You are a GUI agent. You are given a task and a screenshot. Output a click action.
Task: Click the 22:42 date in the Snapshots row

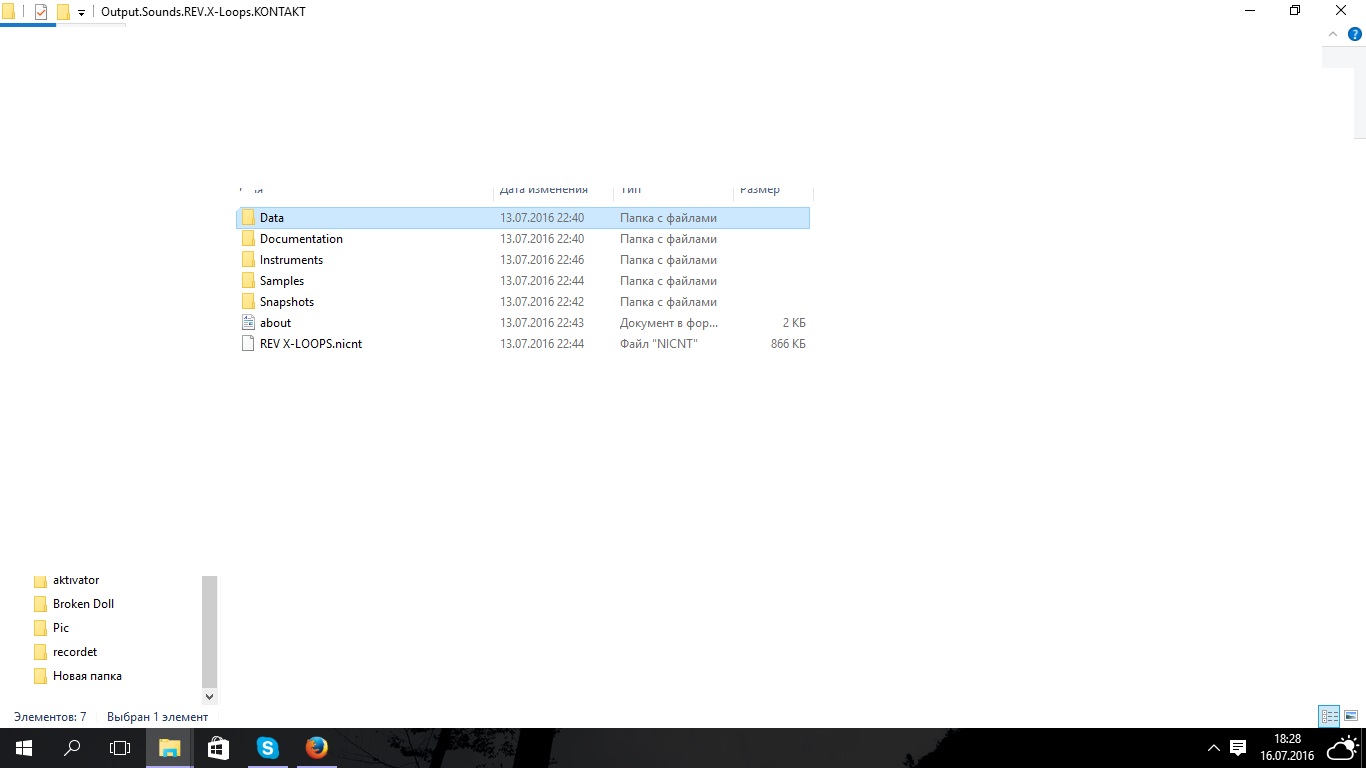[x=542, y=301]
